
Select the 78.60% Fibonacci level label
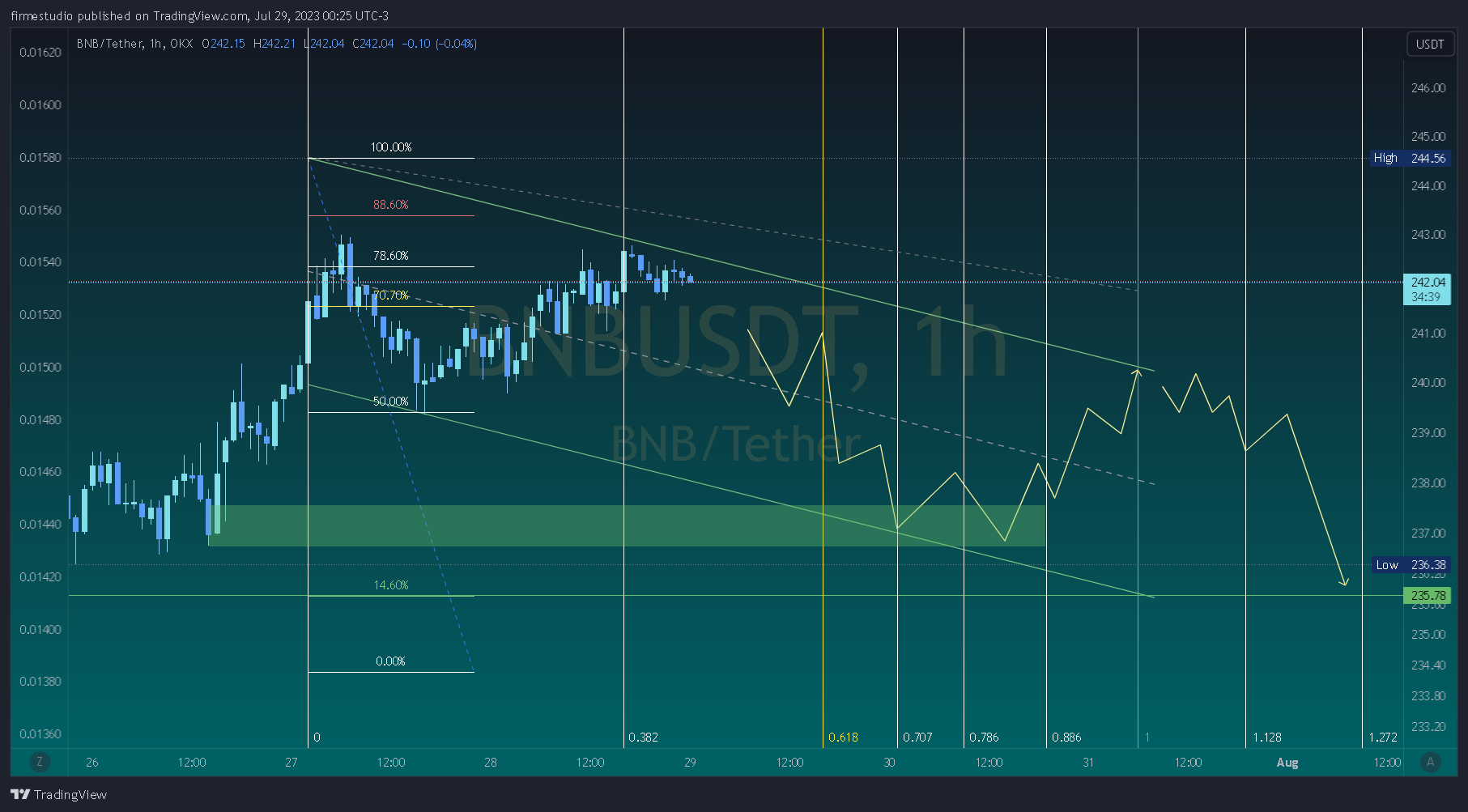coord(391,256)
